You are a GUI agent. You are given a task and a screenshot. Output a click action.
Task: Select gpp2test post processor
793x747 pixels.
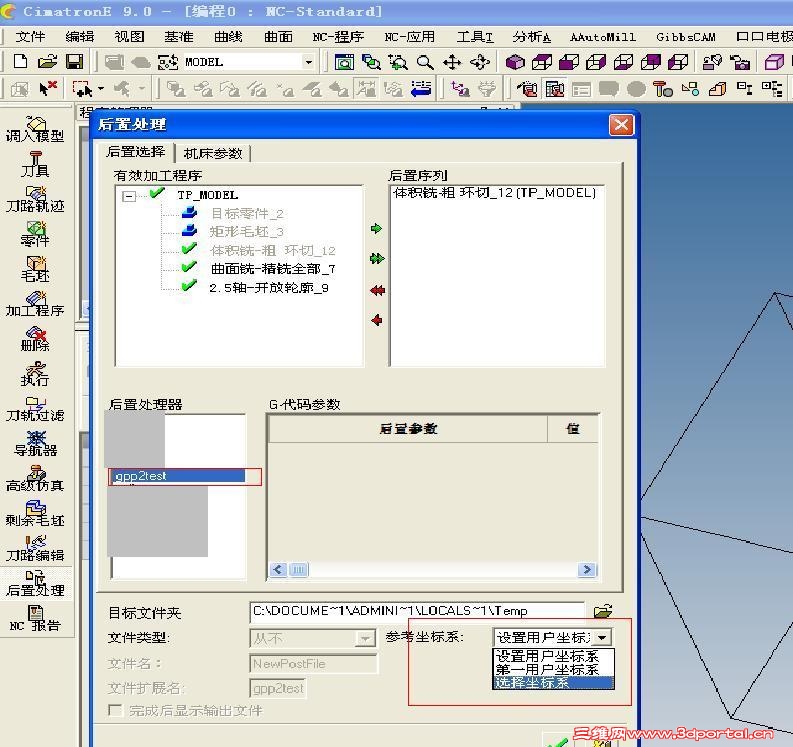click(178, 476)
